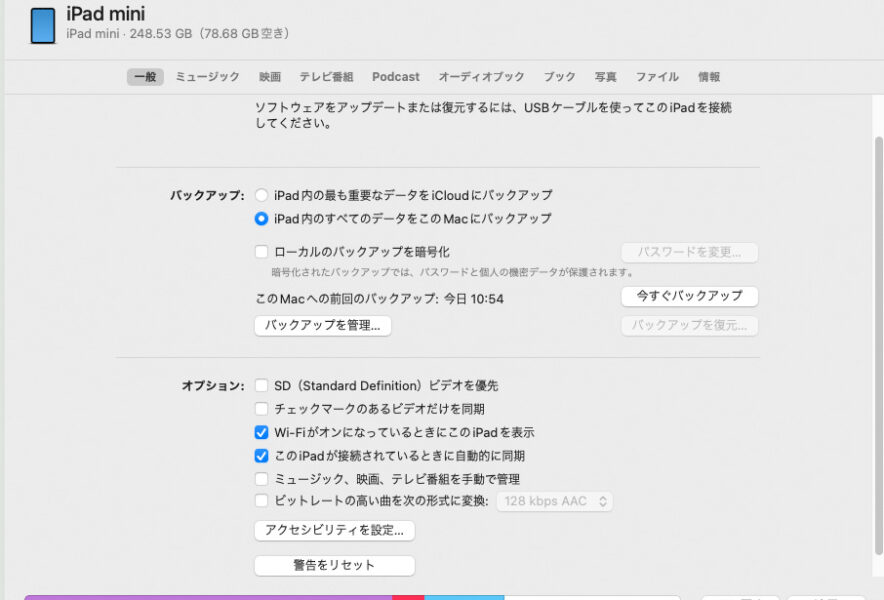The width and height of the screenshot is (884, 600).
Task: Disable automatic sync when iPad is connected
Action: [261, 456]
